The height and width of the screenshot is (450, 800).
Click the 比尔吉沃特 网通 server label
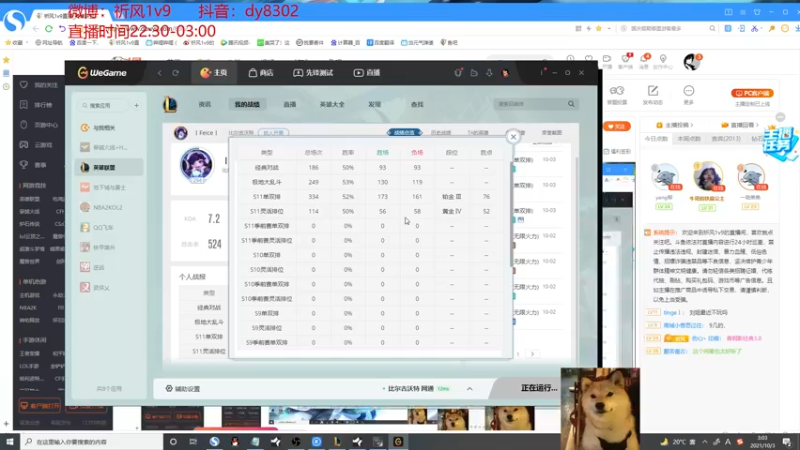pyautogui.click(x=410, y=389)
